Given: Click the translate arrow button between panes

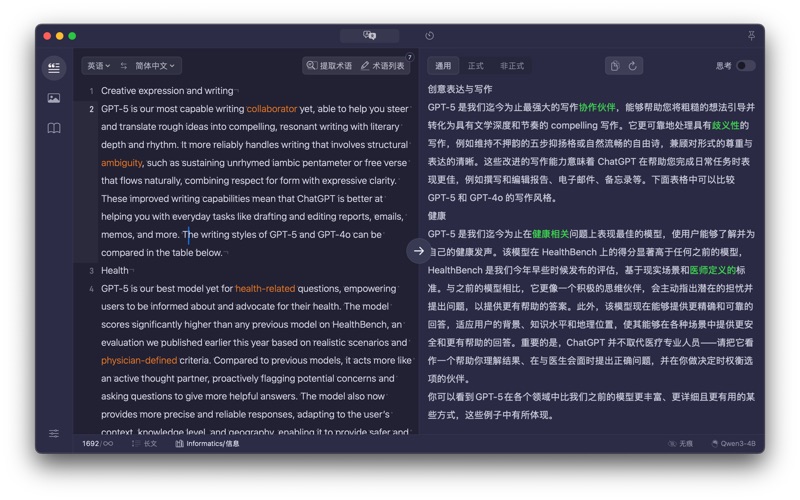Looking at the screenshot, I should click(x=418, y=251).
